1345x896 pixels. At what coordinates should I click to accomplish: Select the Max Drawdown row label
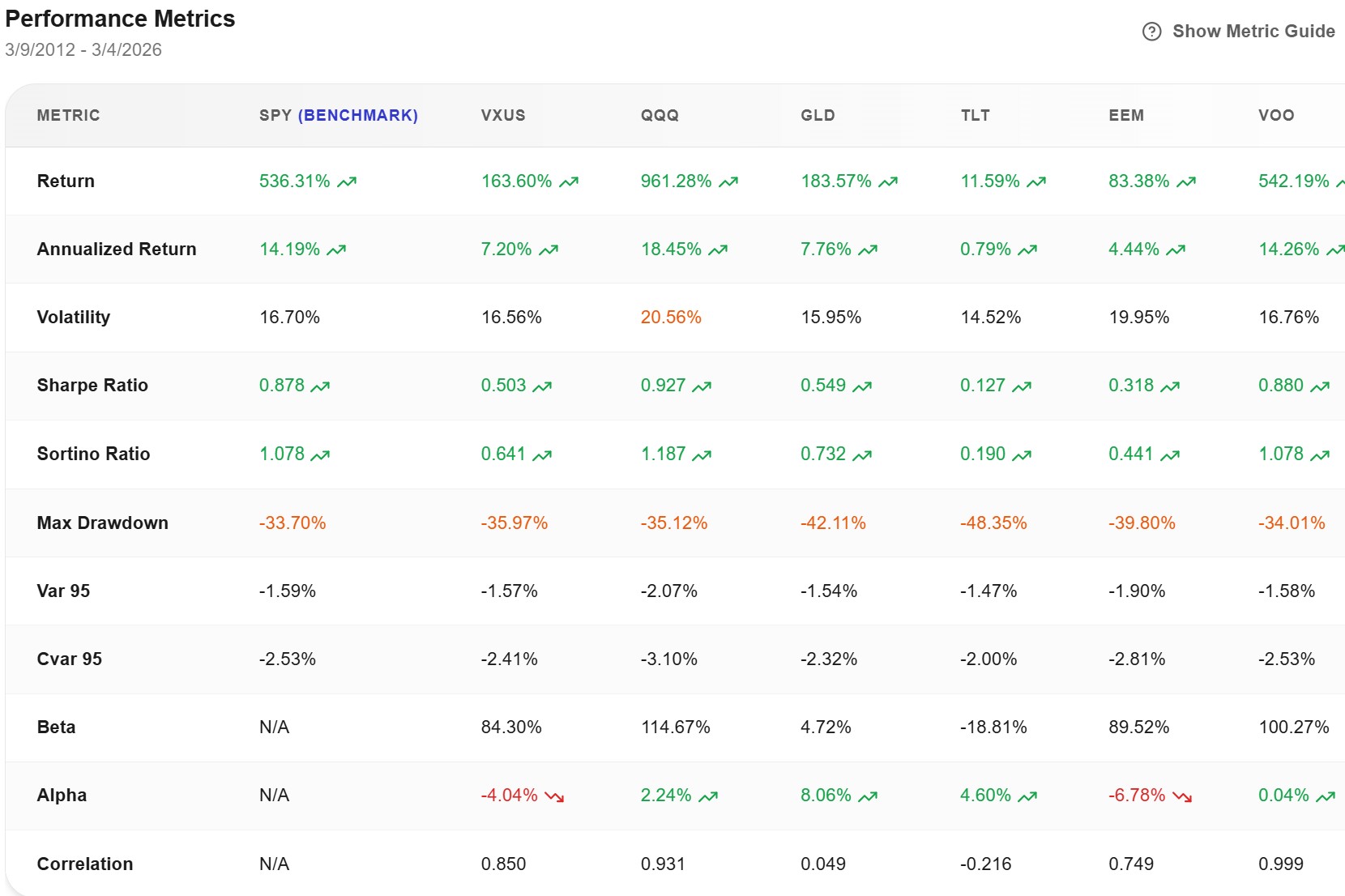point(102,523)
